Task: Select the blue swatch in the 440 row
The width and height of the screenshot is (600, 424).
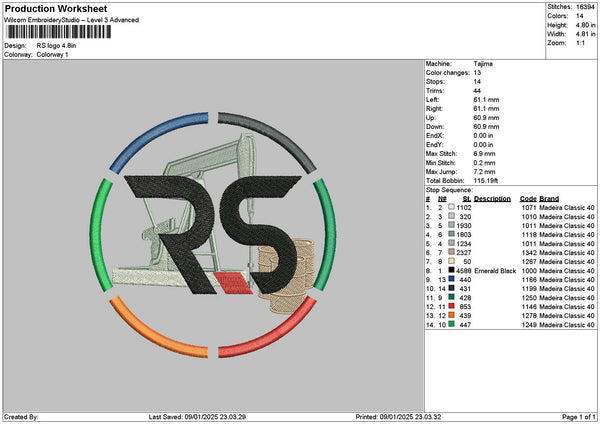Action: pos(452,279)
